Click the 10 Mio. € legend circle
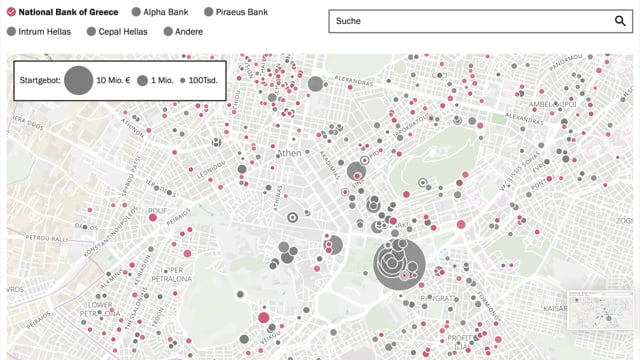This screenshot has height=360, width=640. (78, 80)
